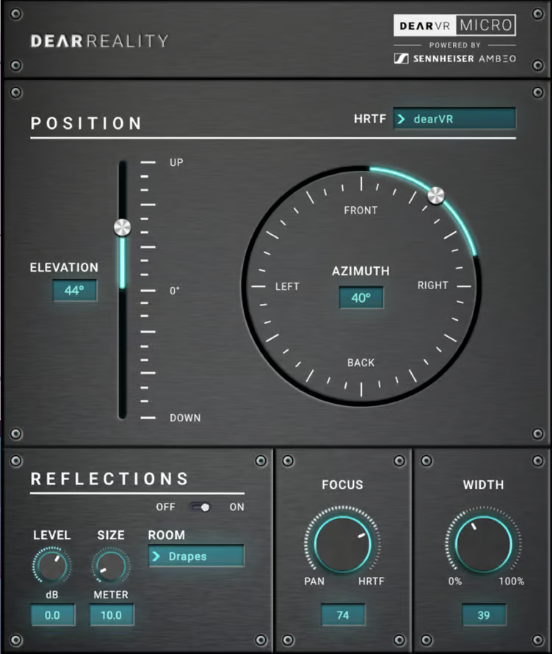Click the OFF label for Reflections
Image resolution: width=552 pixels, height=654 pixels.
tap(166, 507)
